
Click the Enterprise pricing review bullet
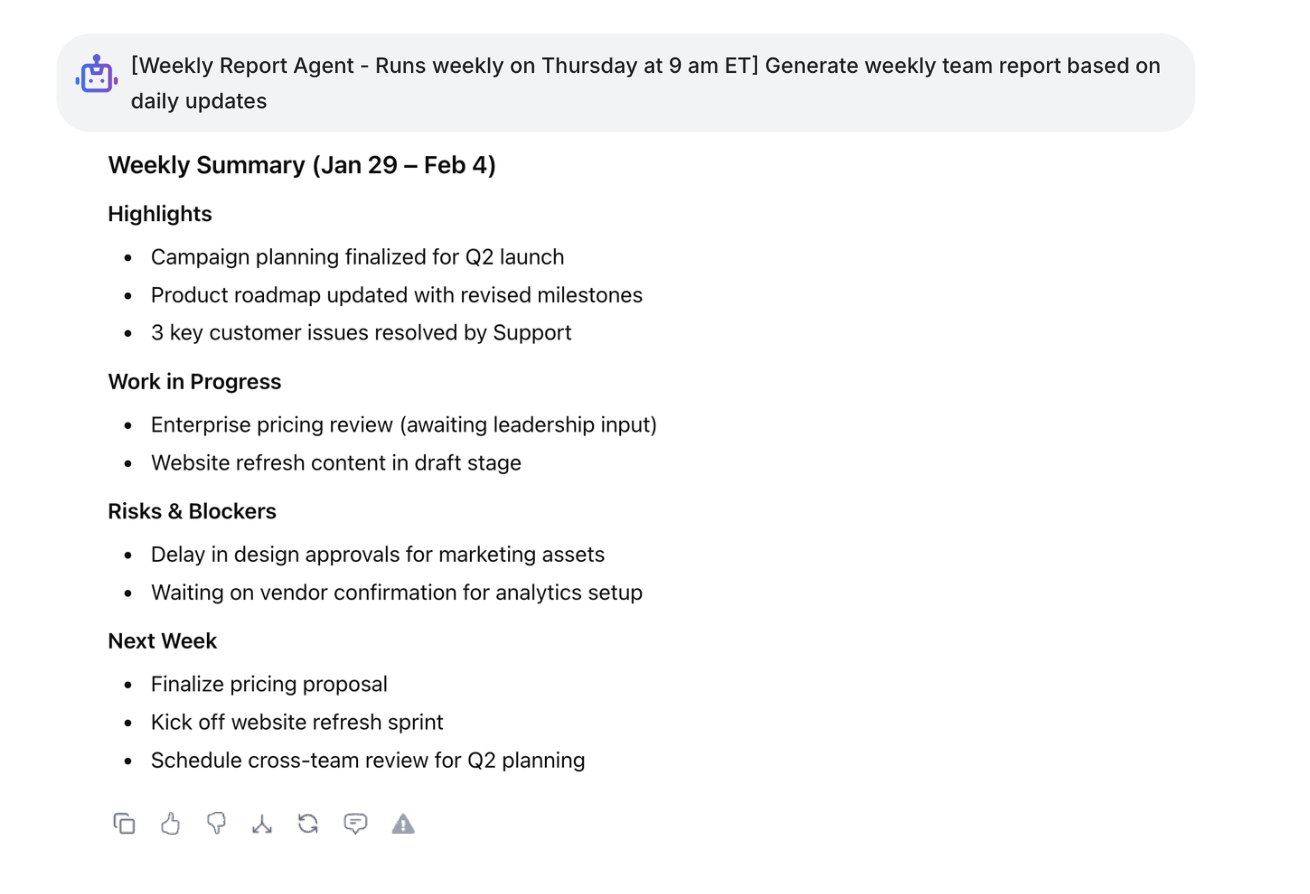point(404,425)
